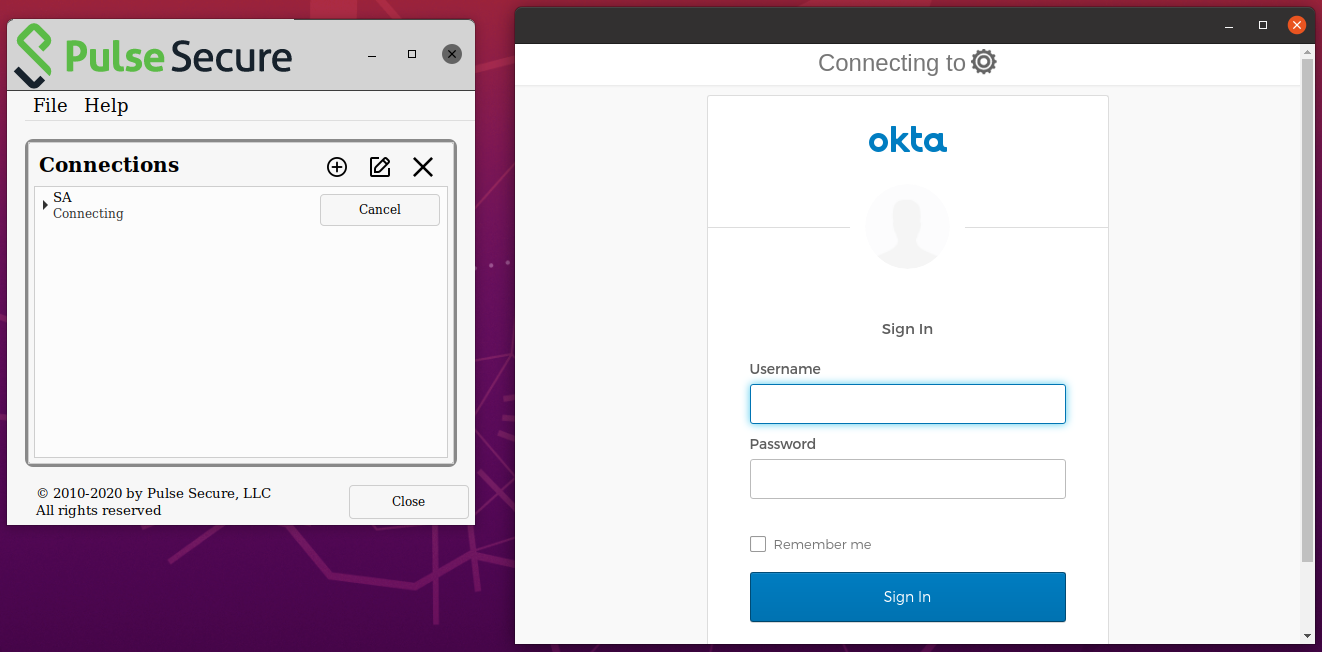Click the Pulse Secure copyright notice

[153, 501]
